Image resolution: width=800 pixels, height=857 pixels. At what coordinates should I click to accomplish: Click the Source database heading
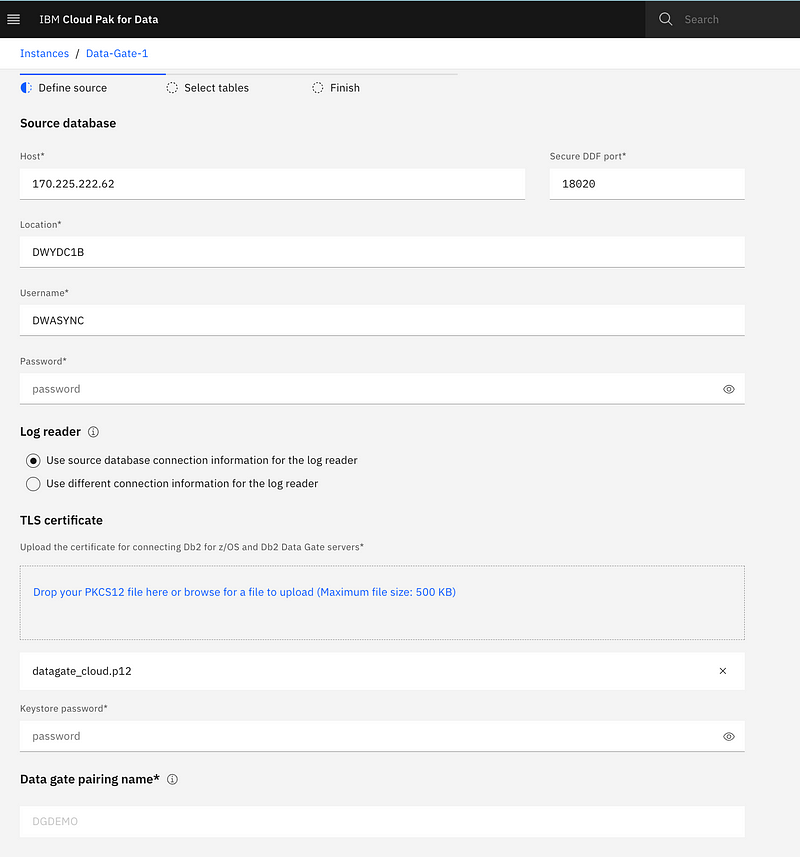(x=68, y=124)
